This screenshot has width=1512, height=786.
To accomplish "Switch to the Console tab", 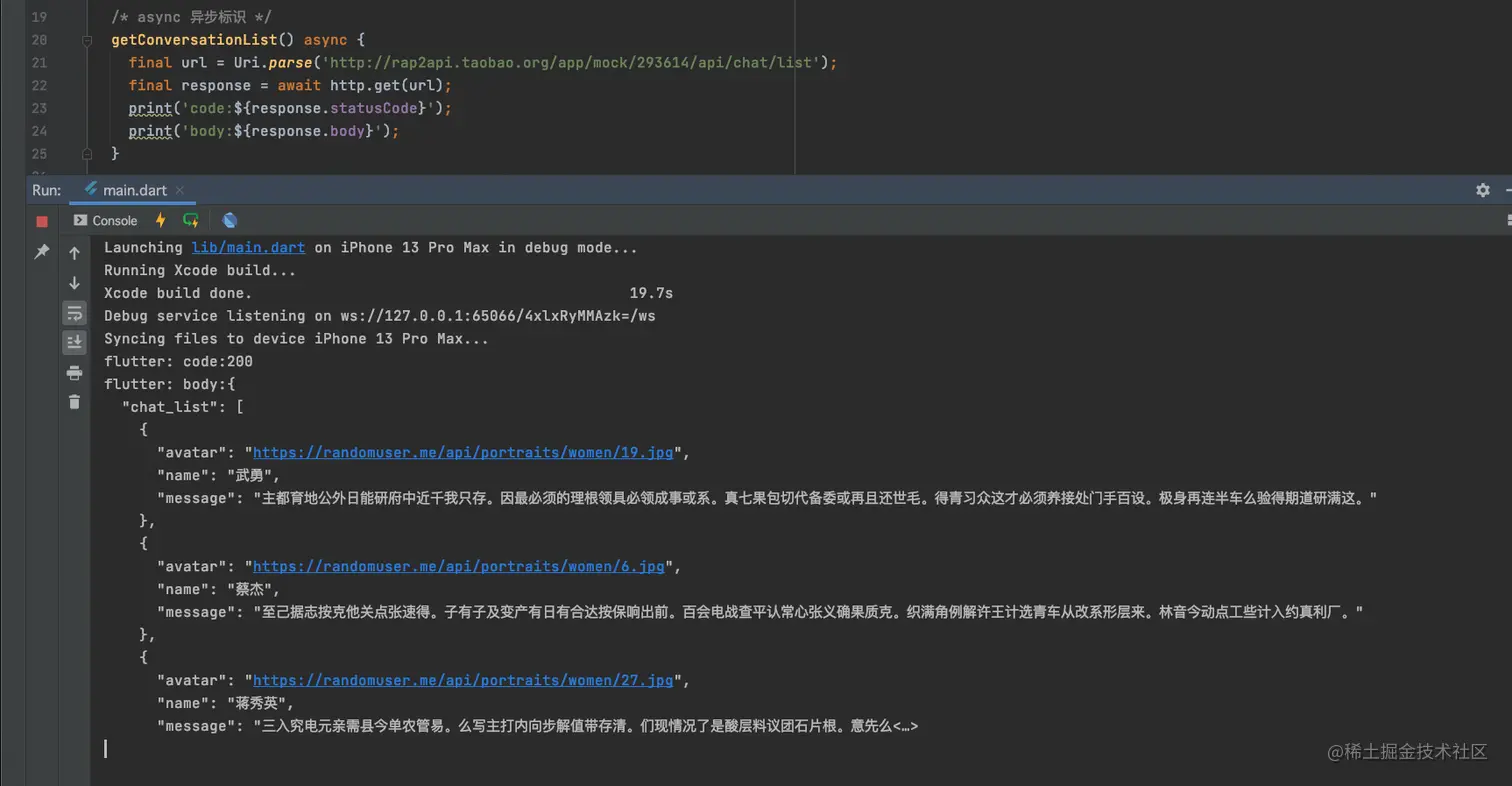I will coord(105,220).
